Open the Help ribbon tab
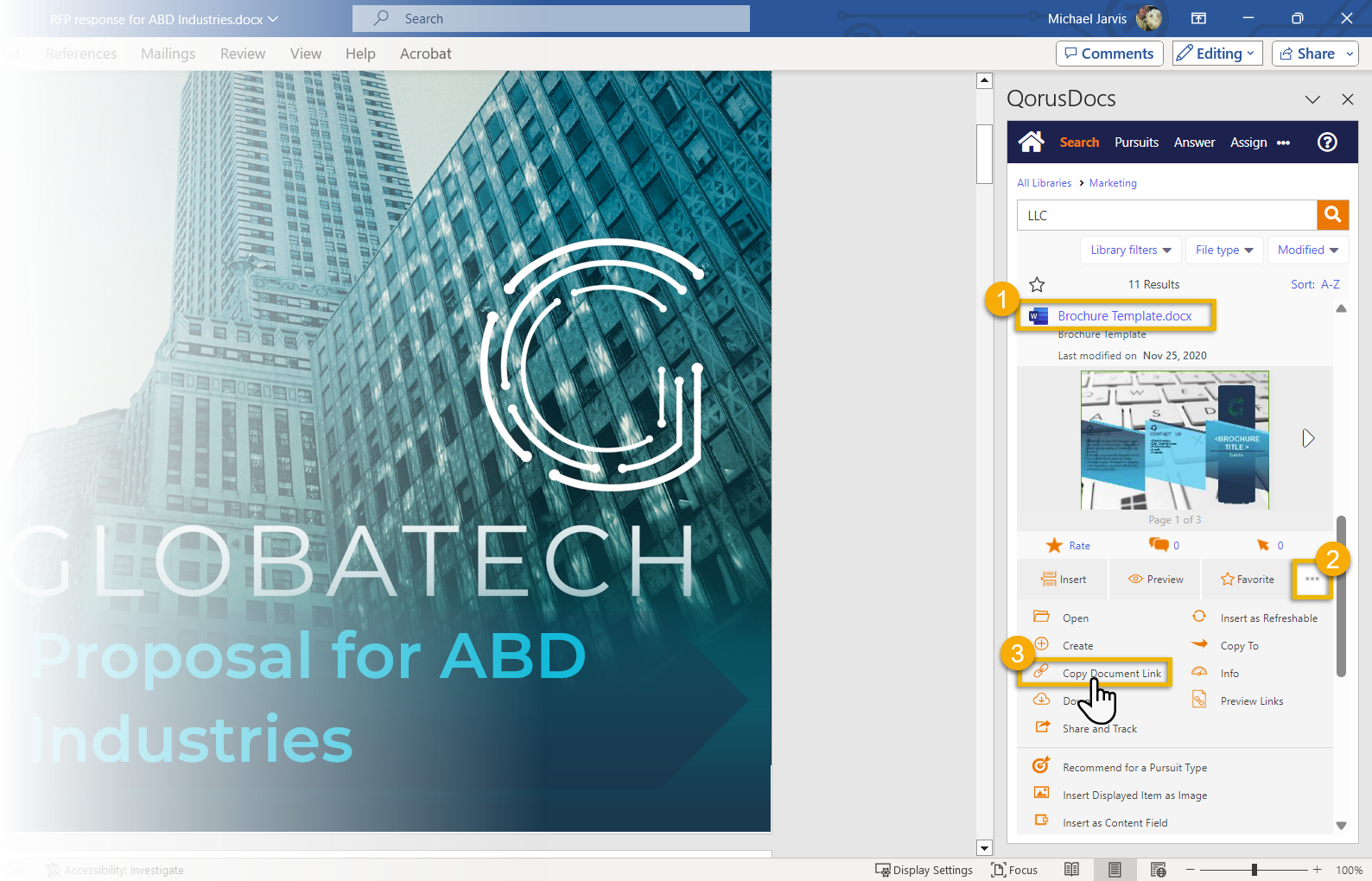This screenshot has height=881, width=1372. point(360,54)
